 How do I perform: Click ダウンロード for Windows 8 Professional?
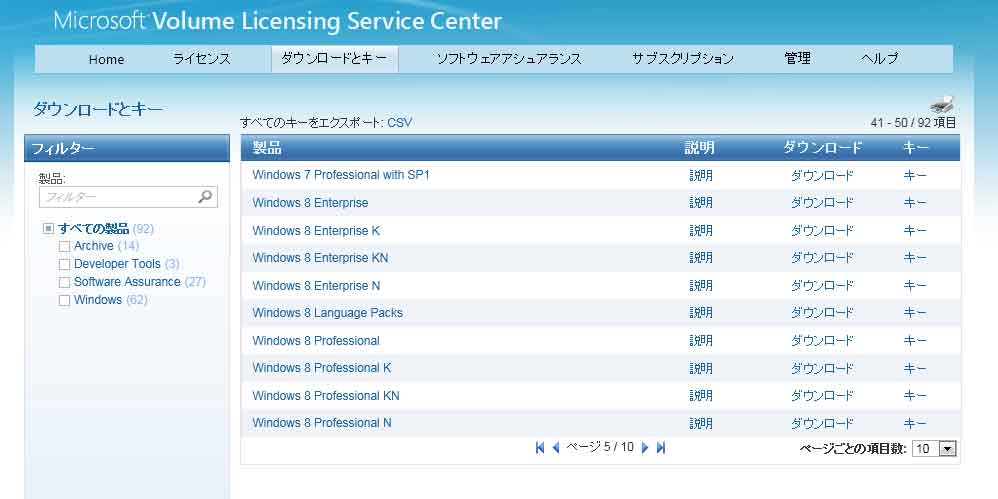822,341
